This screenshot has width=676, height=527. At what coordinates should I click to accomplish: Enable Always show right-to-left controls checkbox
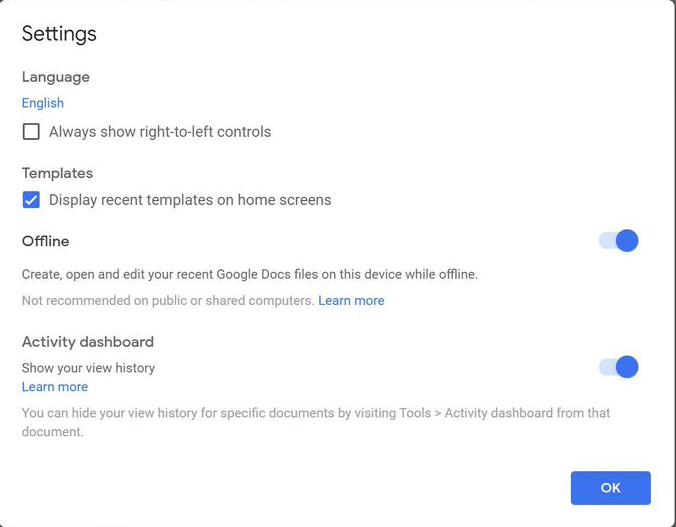(32, 132)
